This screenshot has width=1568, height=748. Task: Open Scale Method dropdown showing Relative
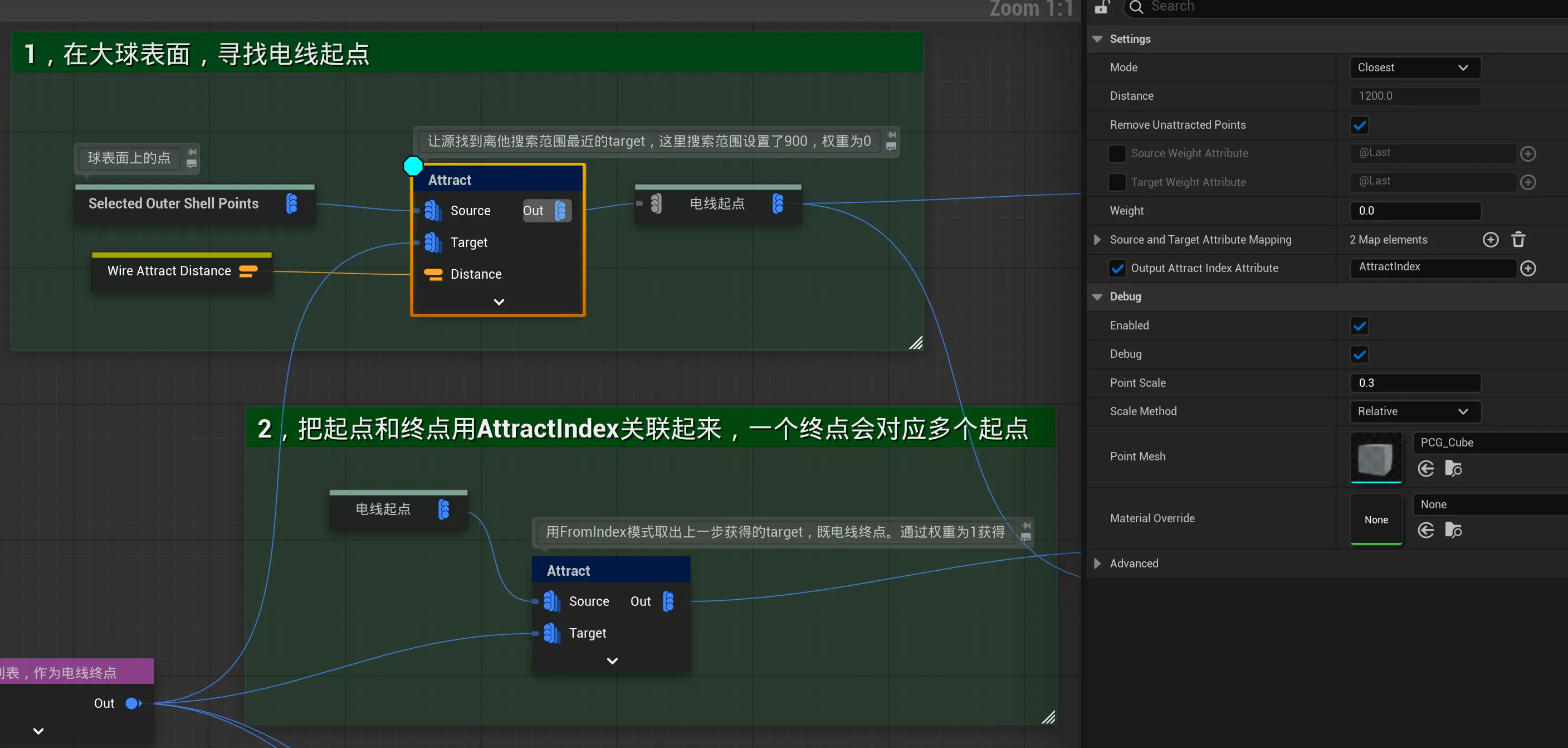tap(1415, 411)
